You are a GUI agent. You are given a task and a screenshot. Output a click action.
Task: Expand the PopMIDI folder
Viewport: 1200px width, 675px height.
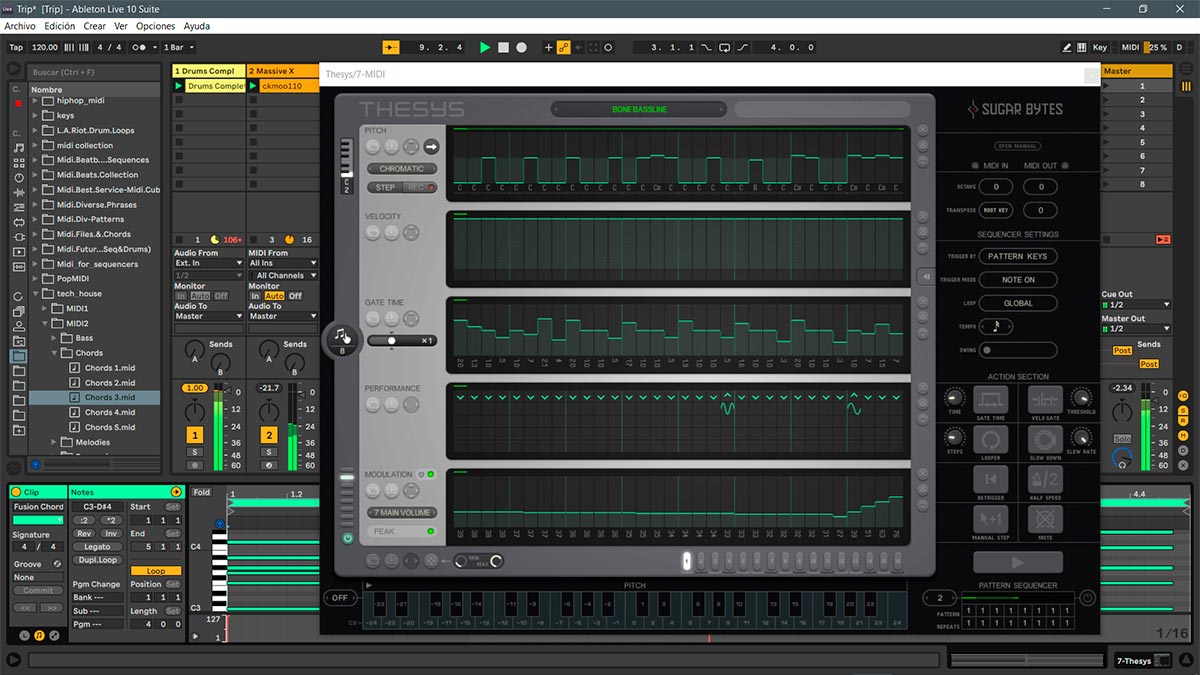click(x=36, y=279)
